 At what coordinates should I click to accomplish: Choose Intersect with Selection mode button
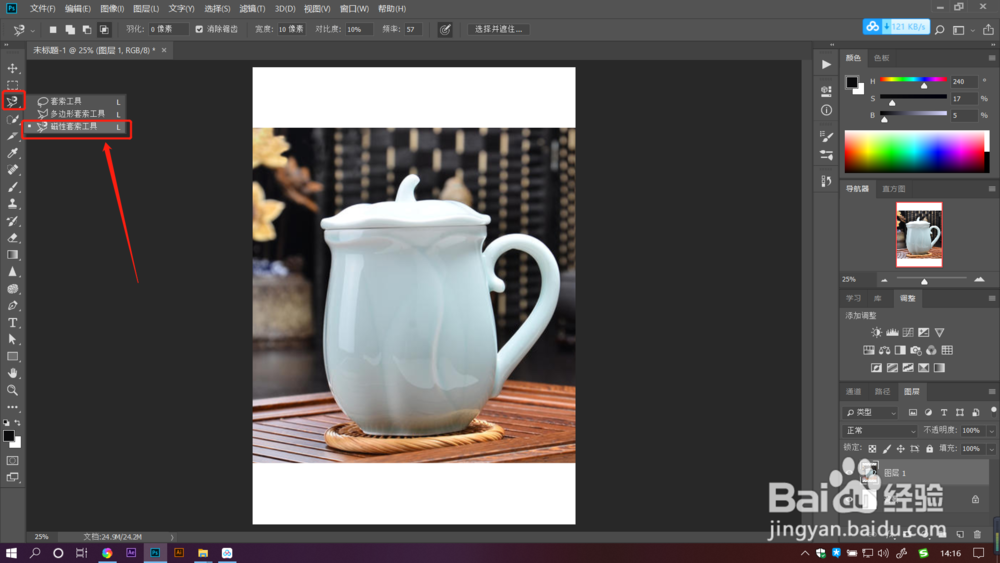[x=104, y=29]
